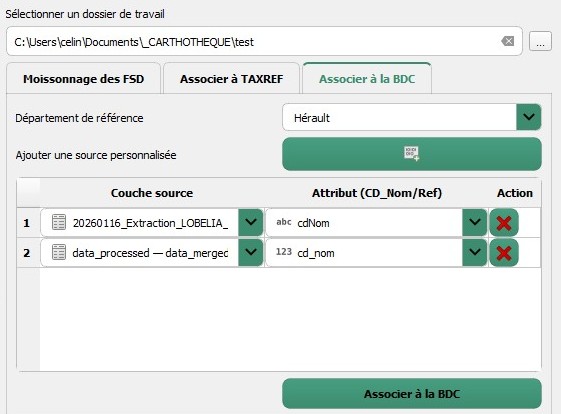
Task: Click the Associer à la BDC button
Action: pos(412,394)
